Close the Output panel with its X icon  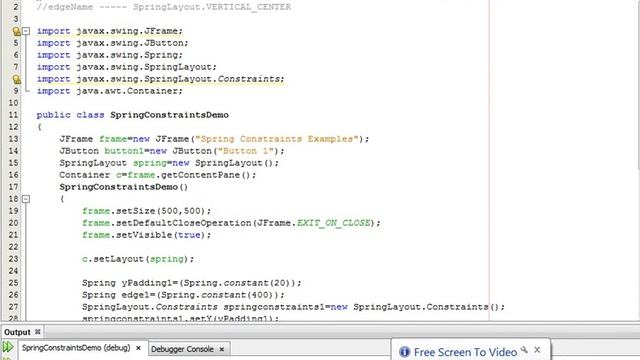(x=38, y=332)
